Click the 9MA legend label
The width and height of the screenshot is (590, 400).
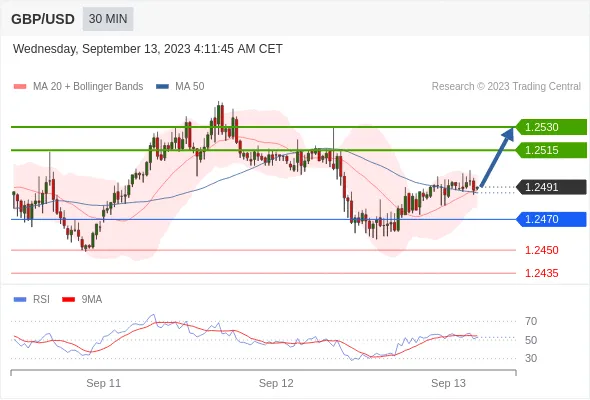(92, 300)
